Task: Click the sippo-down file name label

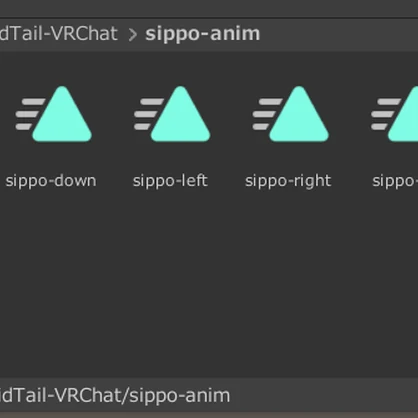Action: [51, 182]
